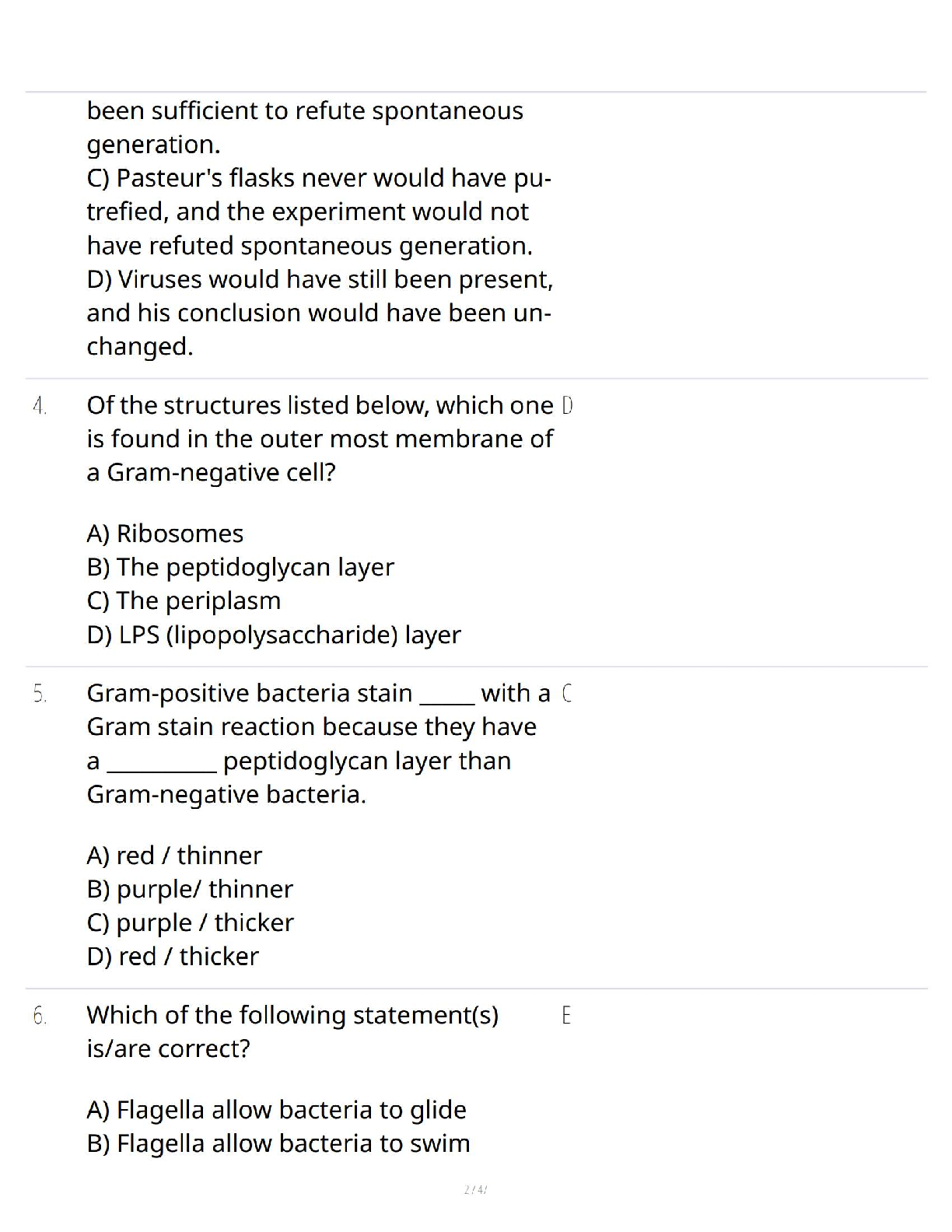Select option D) LPS (lipopolysaccharide) layer
The height and width of the screenshot is (1232, 952).
pyautogui.click(x=274, y=635)
